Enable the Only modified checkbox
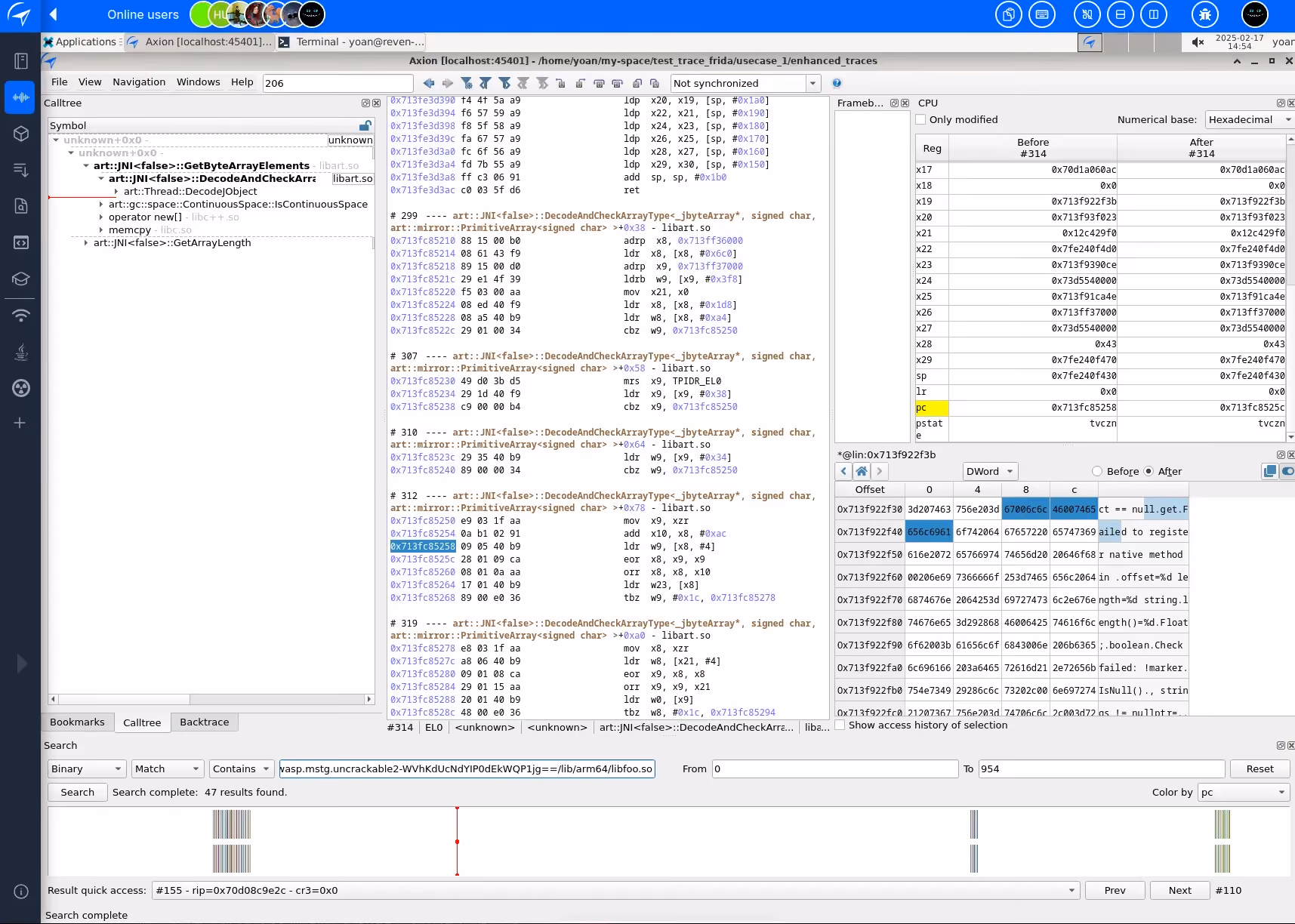1295x924 pixels. tap(920, 119)
